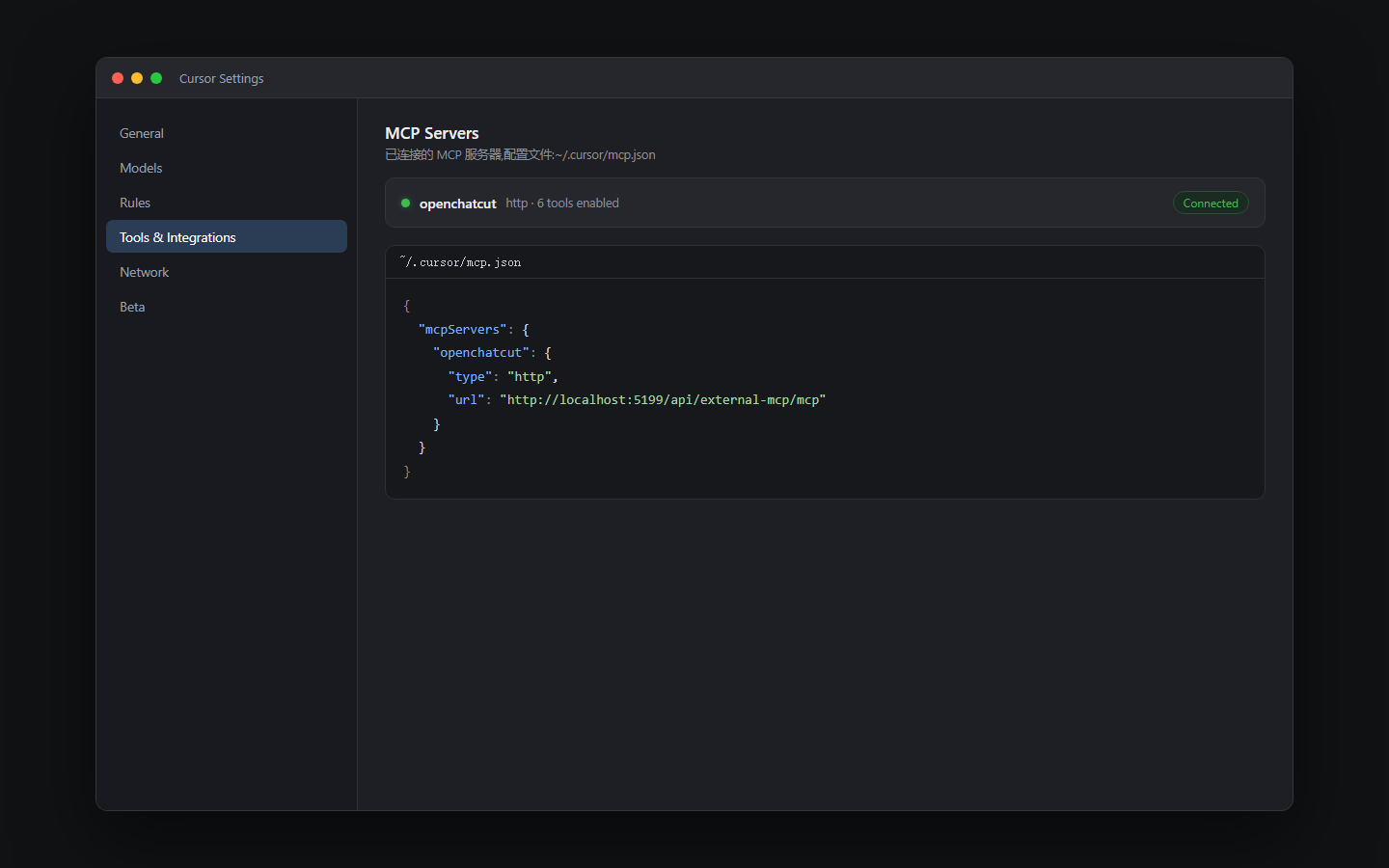Click the "openchatcut" key in the JSON

(481, 353)
